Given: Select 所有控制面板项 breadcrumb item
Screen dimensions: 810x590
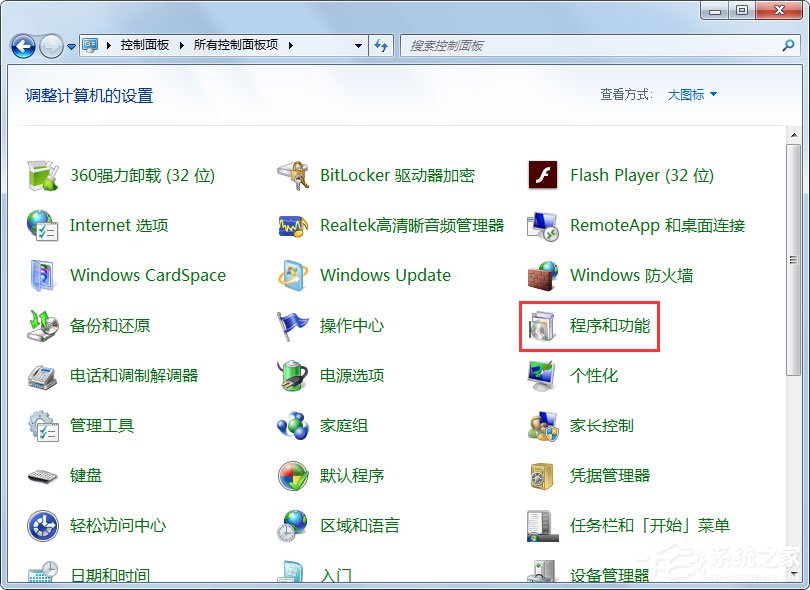Looking at the screenshot, I should pos(237,45).
